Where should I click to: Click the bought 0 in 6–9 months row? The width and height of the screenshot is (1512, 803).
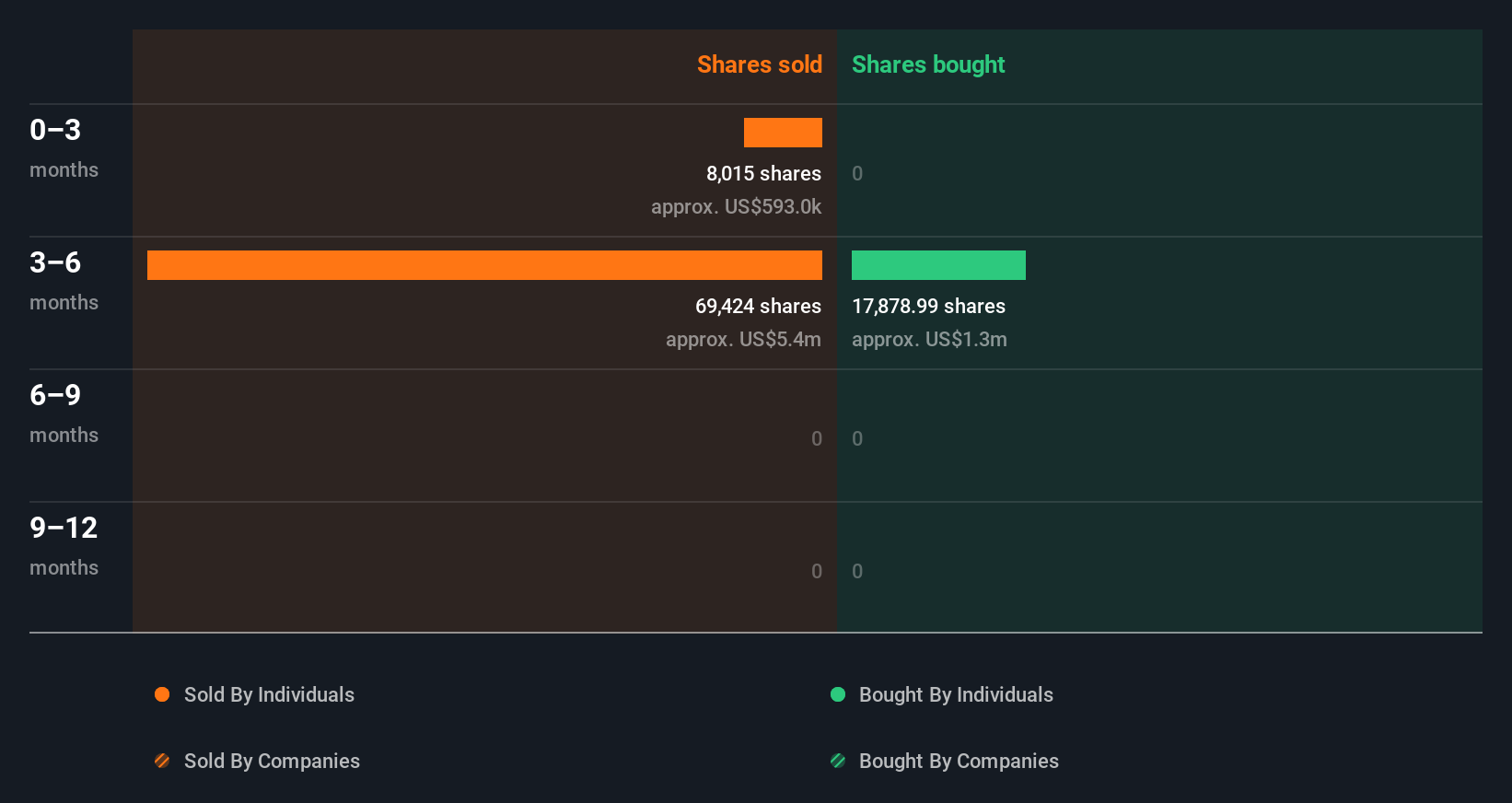pyautogui.click(x=857, y=438)
